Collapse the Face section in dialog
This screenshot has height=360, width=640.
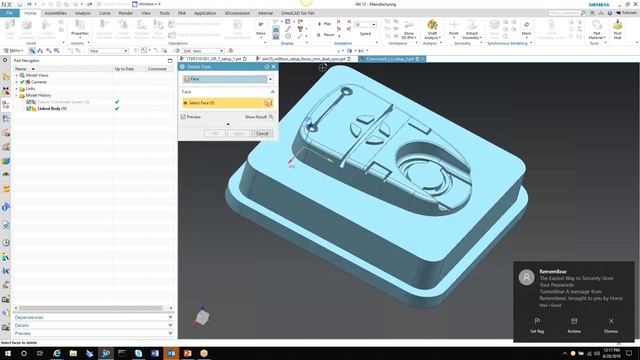point(272,92)
